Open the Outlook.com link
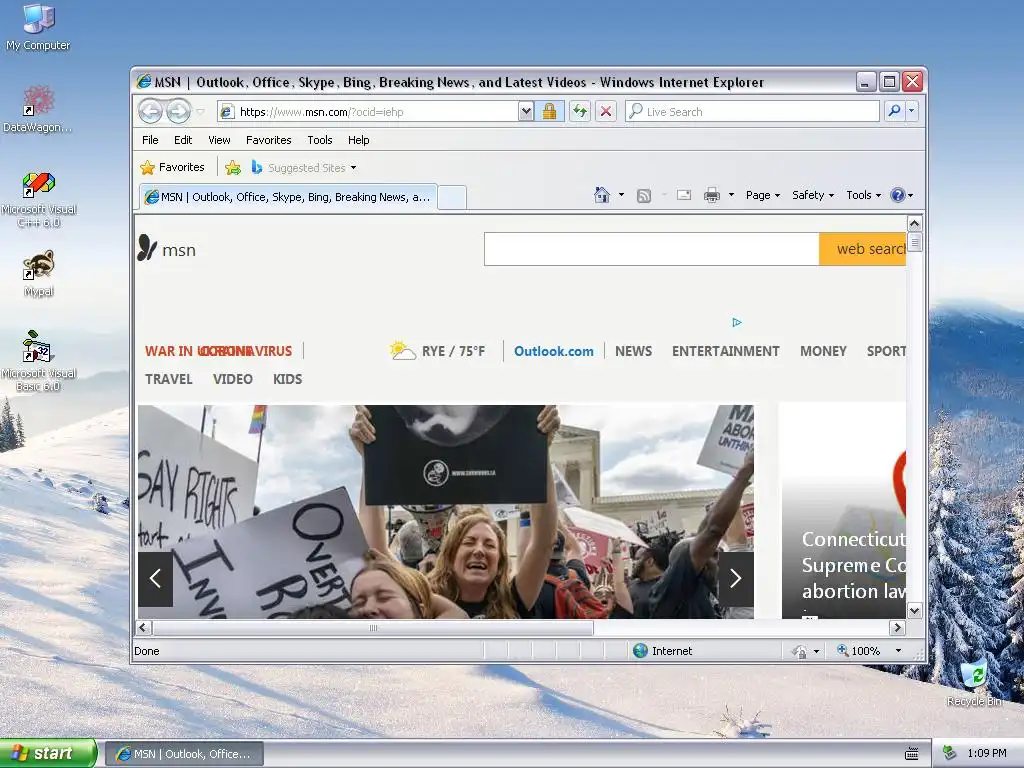The image size is (1024, 768). (554, 351)
